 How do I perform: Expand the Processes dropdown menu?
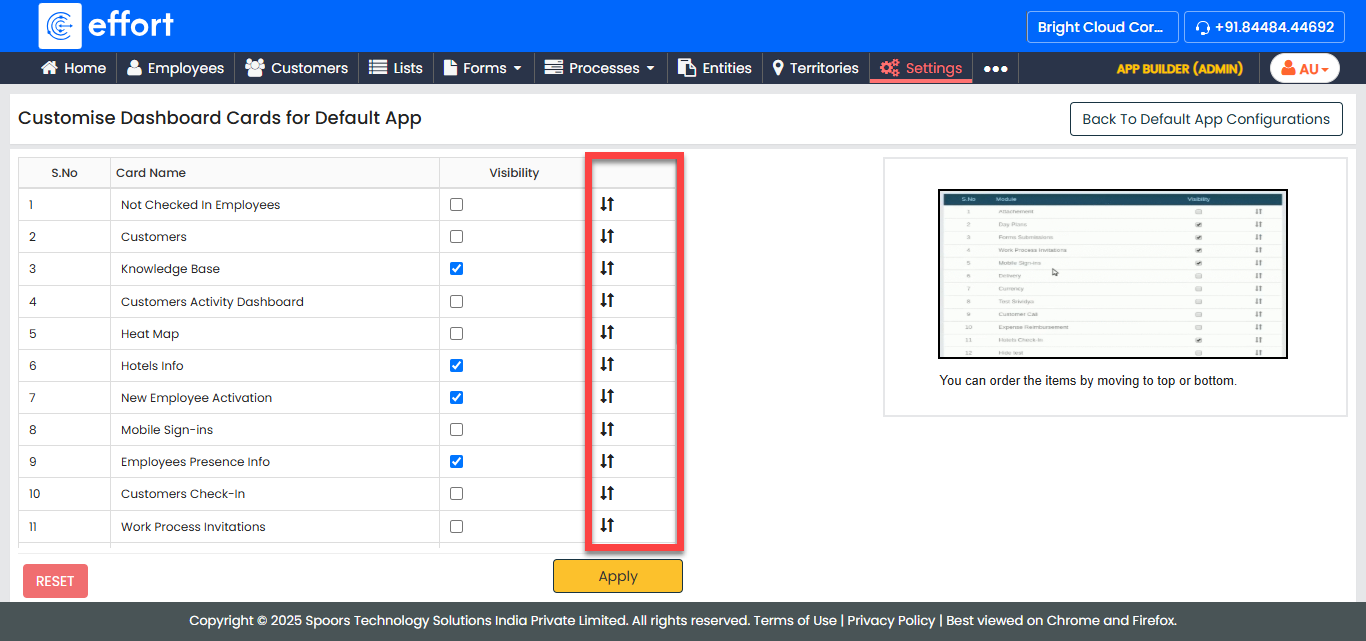point(600,68)
